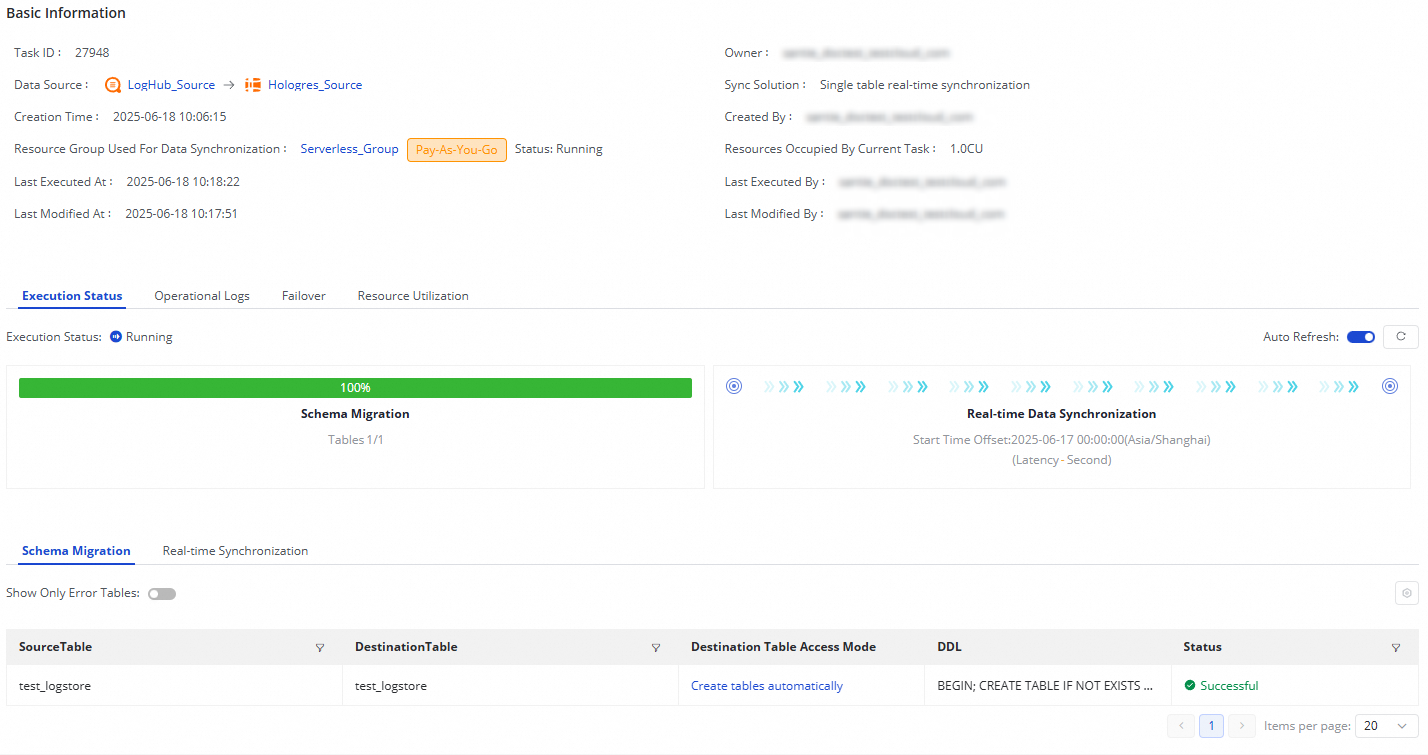Click the Last Modified At value 2025-06-18 10:17:51
Viewport: 1428px width, 755px height.
[181, 214]
